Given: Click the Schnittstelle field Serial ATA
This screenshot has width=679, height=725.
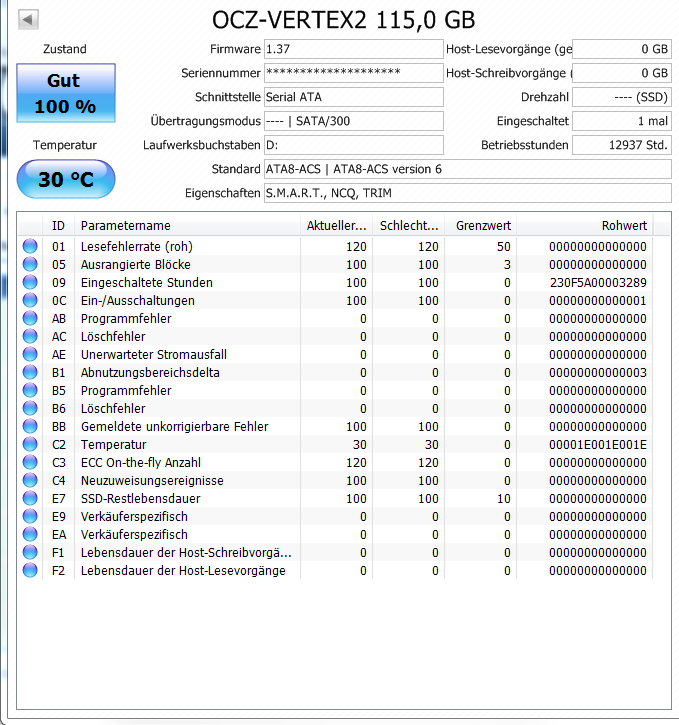Looking at the screenshot, I should click(x=354, y=97).
